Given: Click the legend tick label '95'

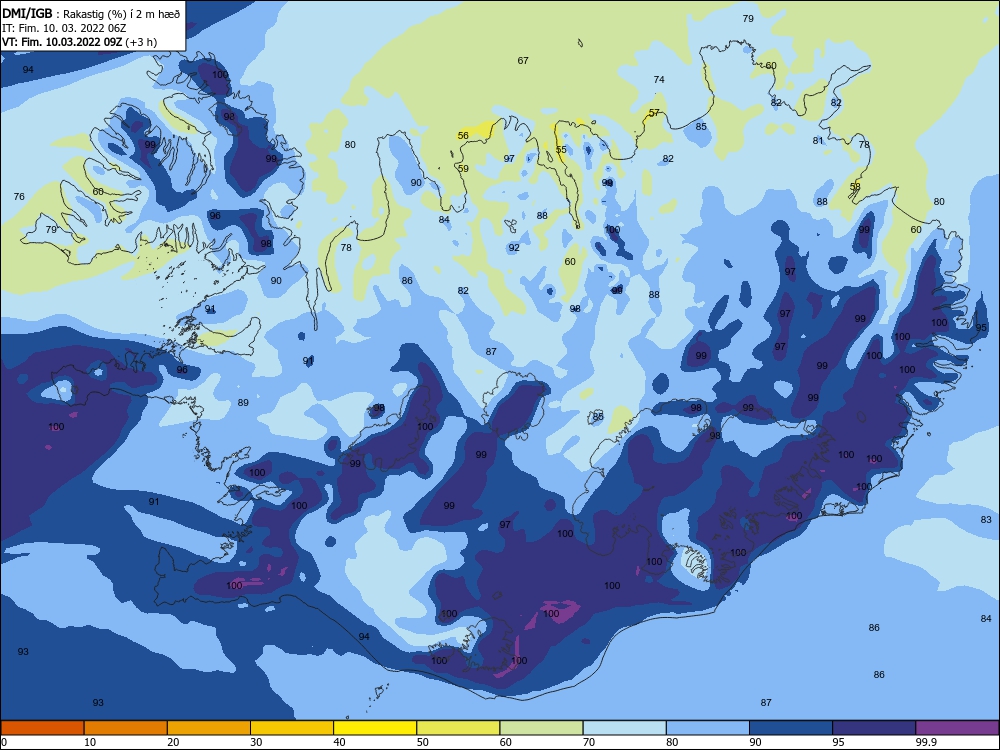Looking at the screenshot, I should [x=838, y=742].
